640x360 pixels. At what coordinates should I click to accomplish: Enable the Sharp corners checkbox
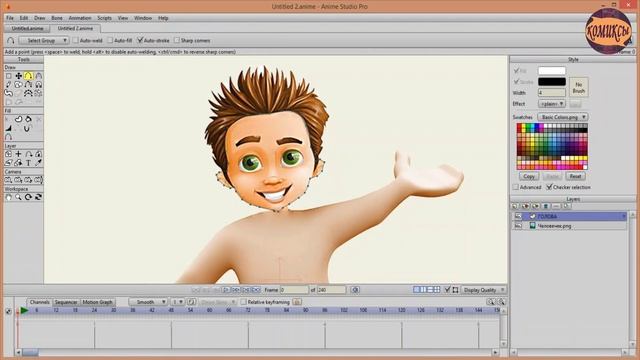pos(177,40)
